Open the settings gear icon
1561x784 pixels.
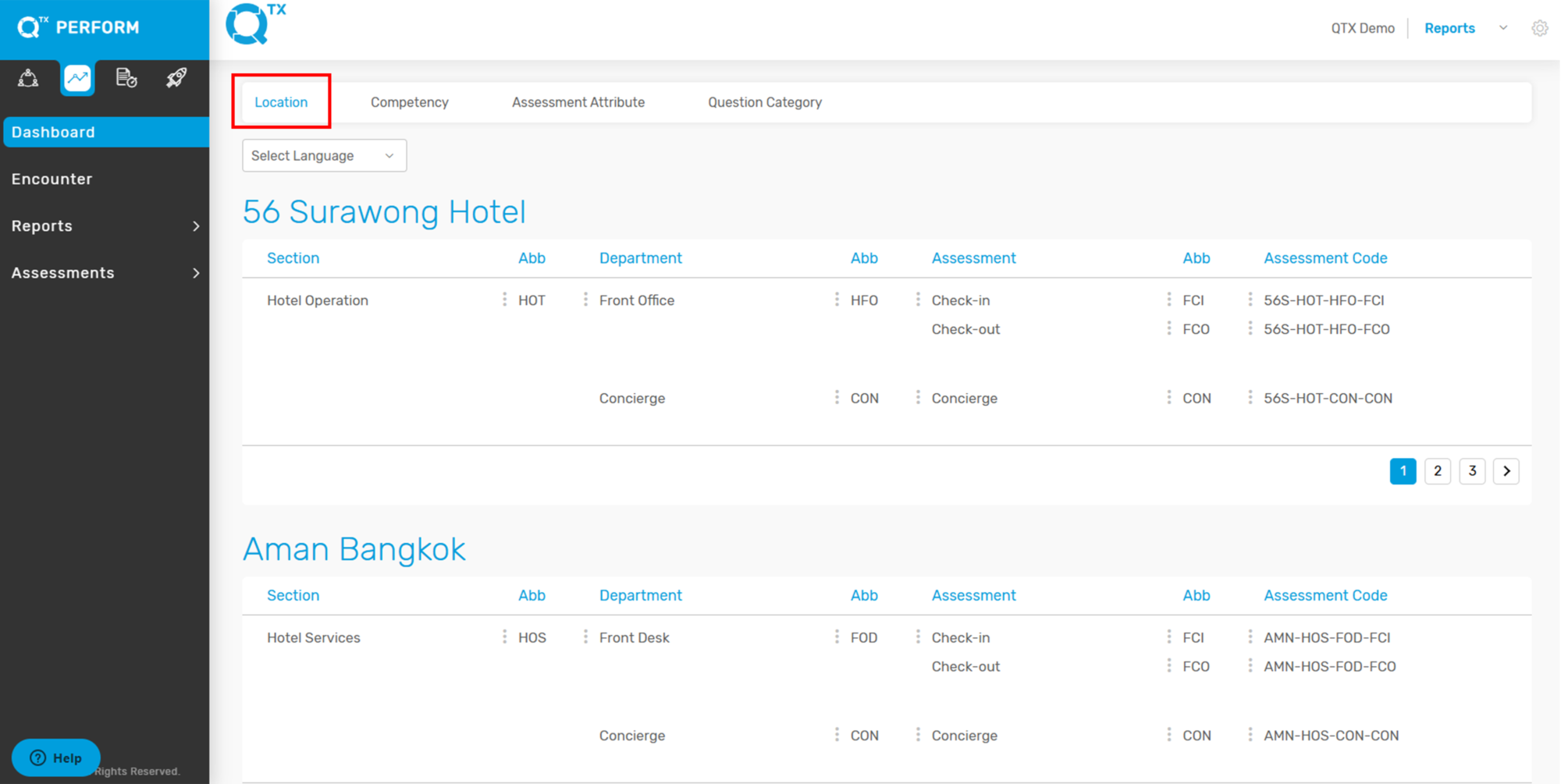(x=1539, y=28)
